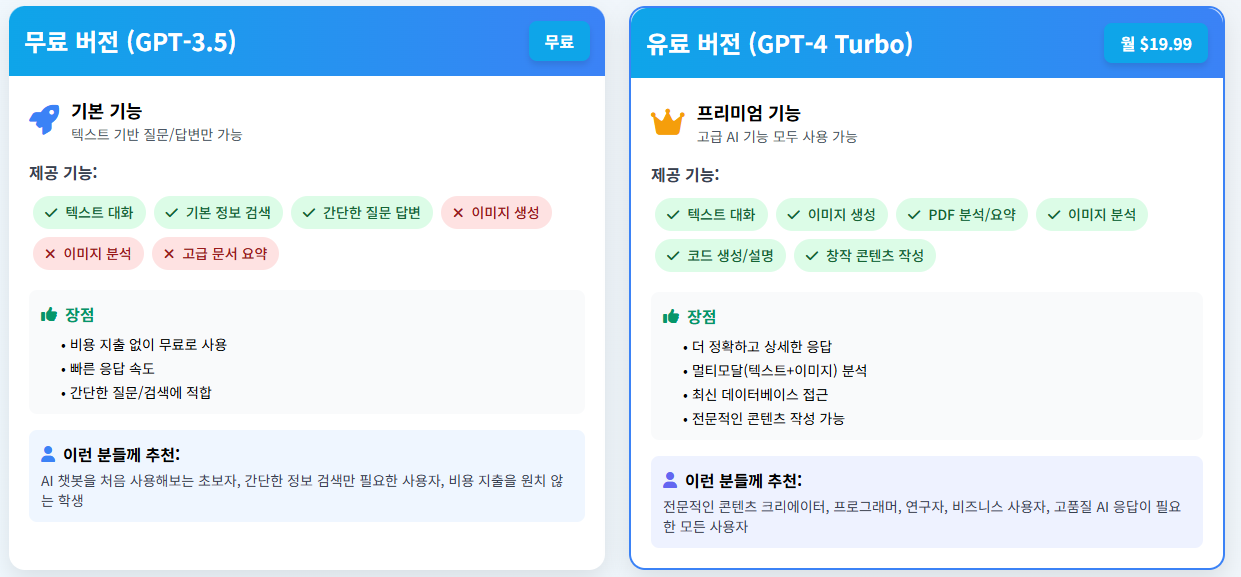Click the person icon in the free version 추천 box
Screen dimensions: 1241x577
click(48, 454)
